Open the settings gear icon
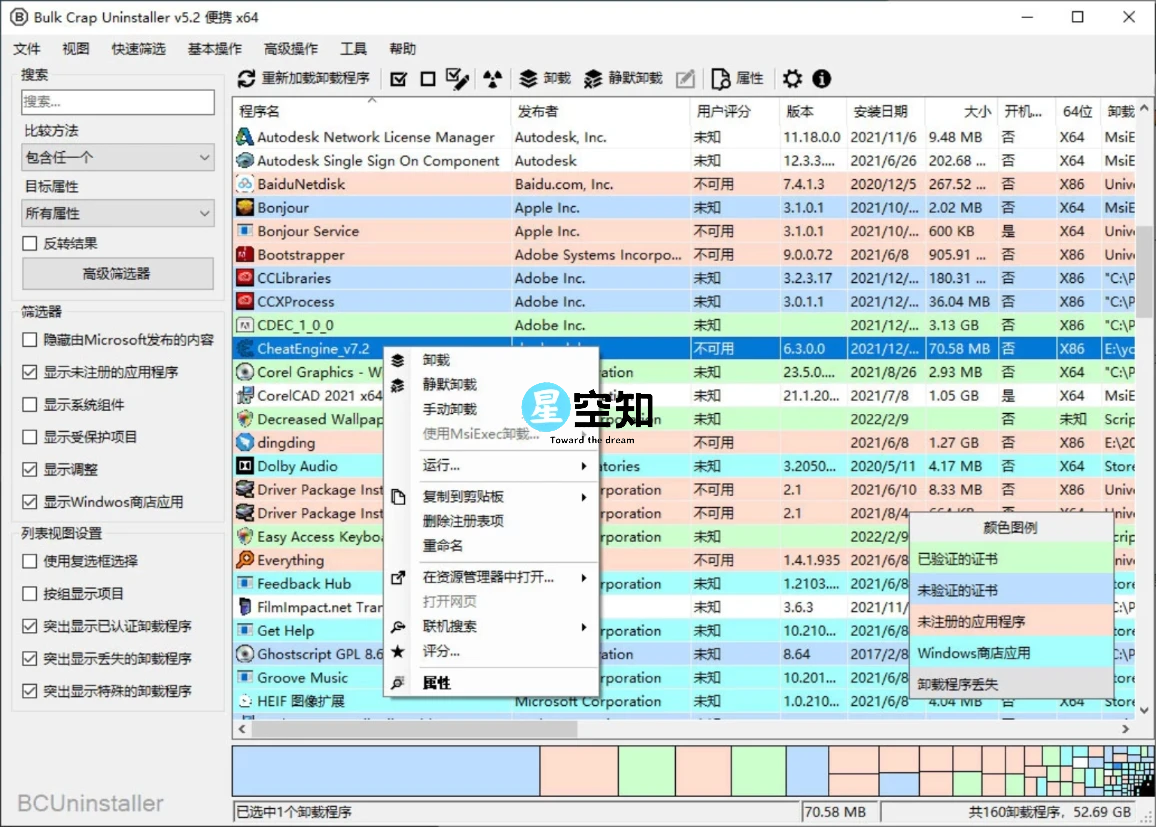The image size is (1156, 827). (793, 78)
